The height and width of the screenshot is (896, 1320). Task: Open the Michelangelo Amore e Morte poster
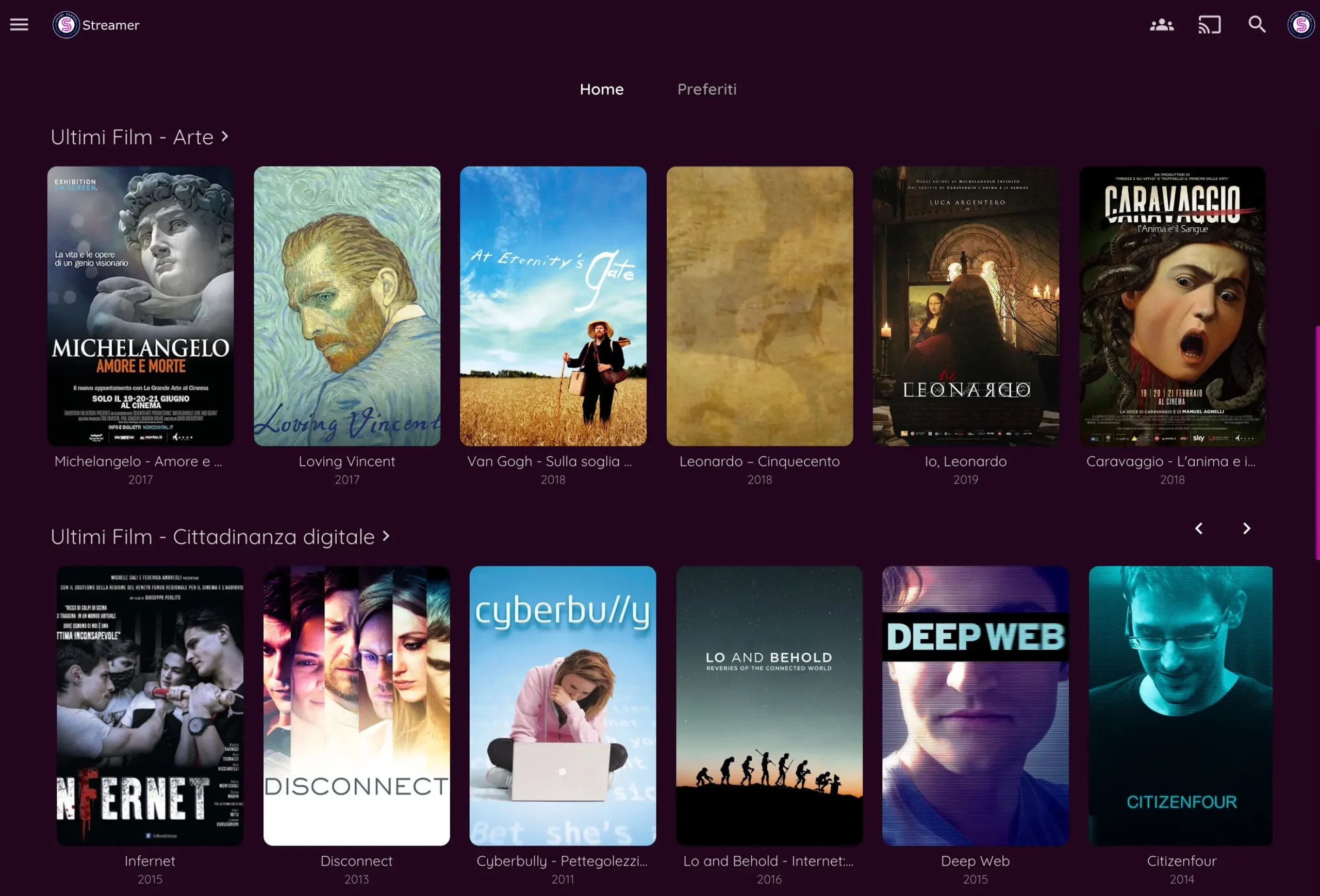point(140,306)
